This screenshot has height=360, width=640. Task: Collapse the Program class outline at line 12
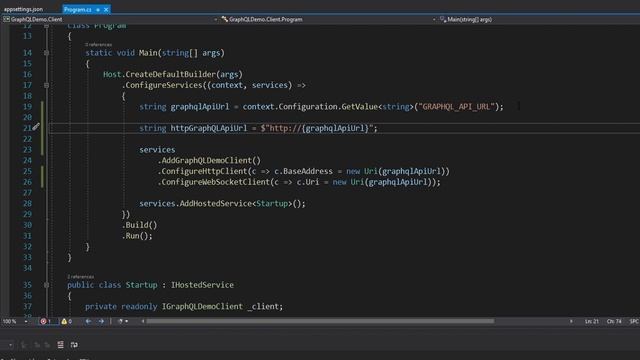[x=46, y=26]
